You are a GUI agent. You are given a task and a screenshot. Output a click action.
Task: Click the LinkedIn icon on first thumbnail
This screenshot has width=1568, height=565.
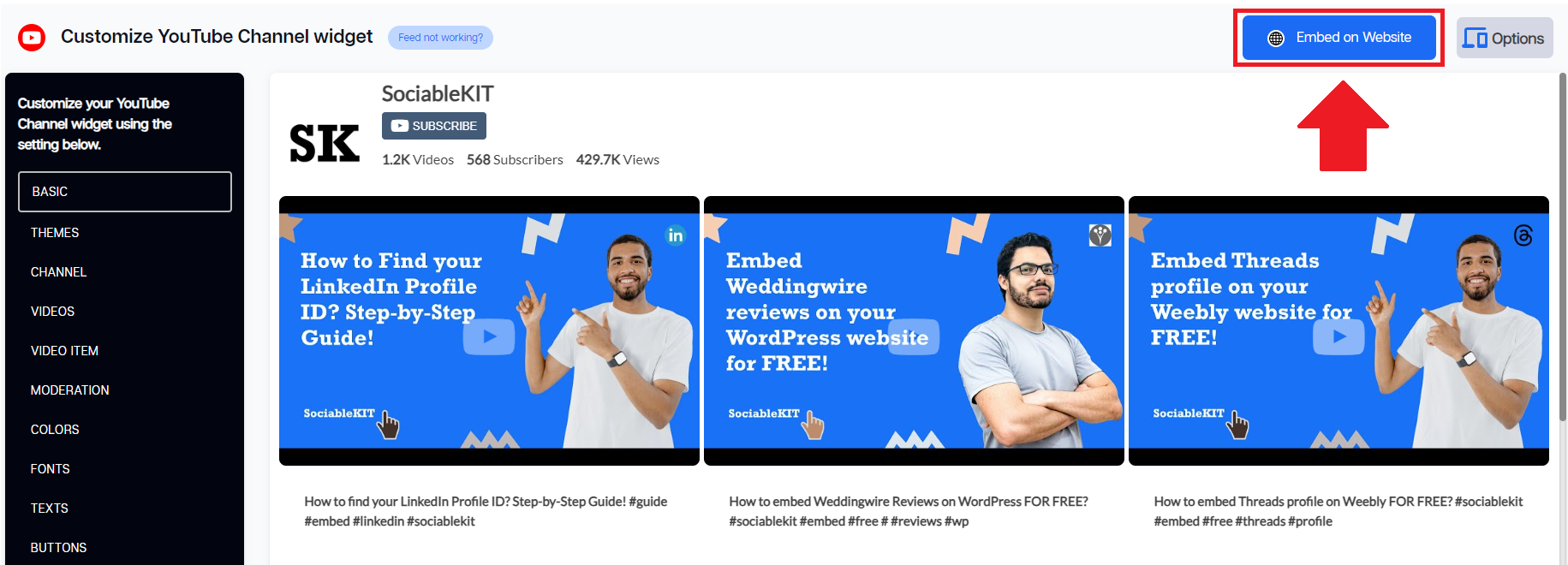point(676,235)
